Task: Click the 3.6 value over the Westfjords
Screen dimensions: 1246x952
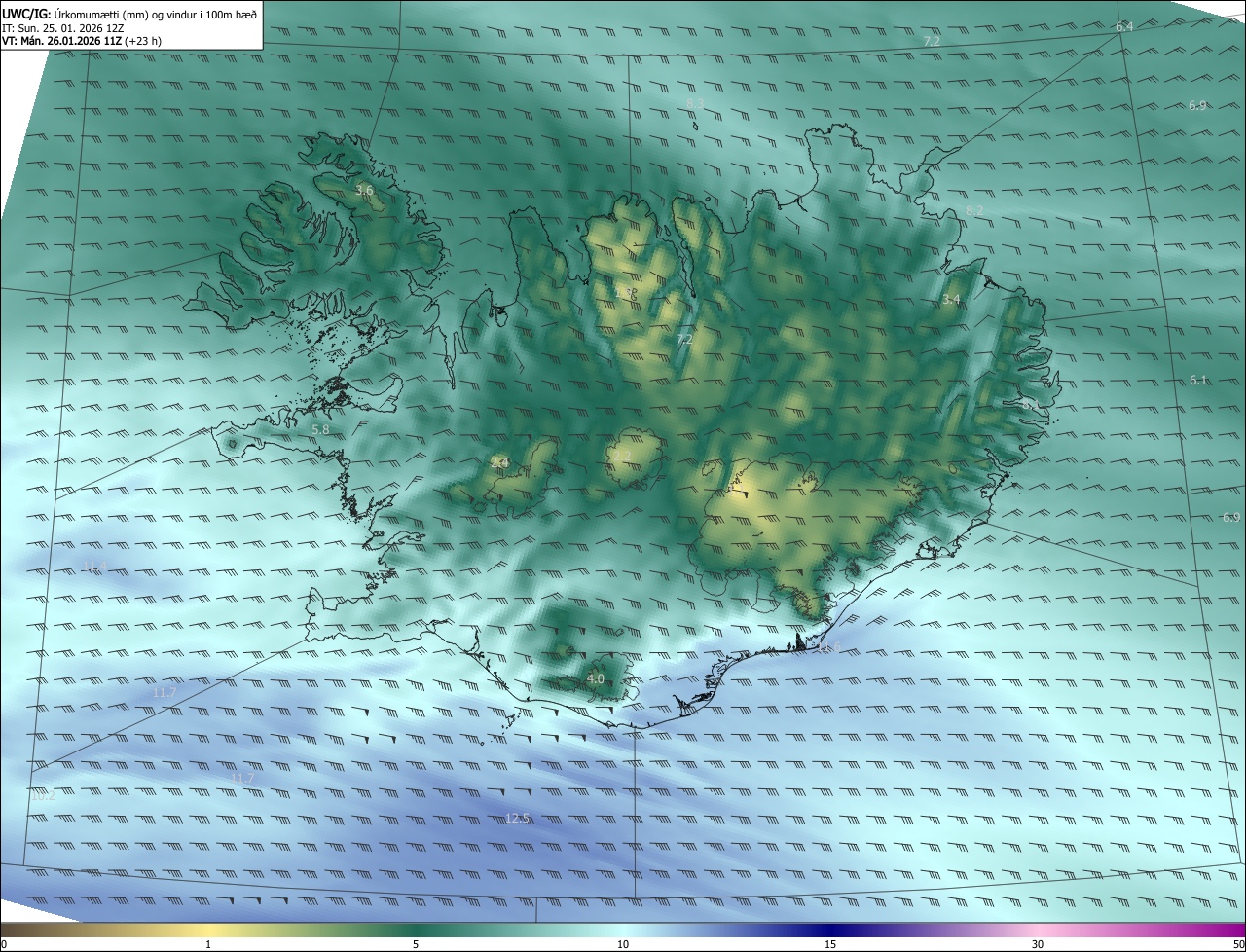Action: [364, 191]
